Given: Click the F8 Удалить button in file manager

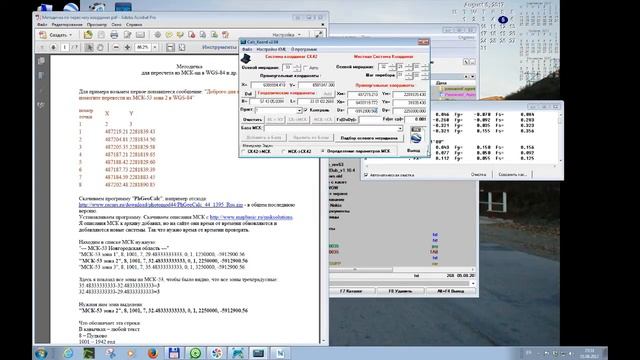Looking at the screenshot, I should (x=400, y=291).
